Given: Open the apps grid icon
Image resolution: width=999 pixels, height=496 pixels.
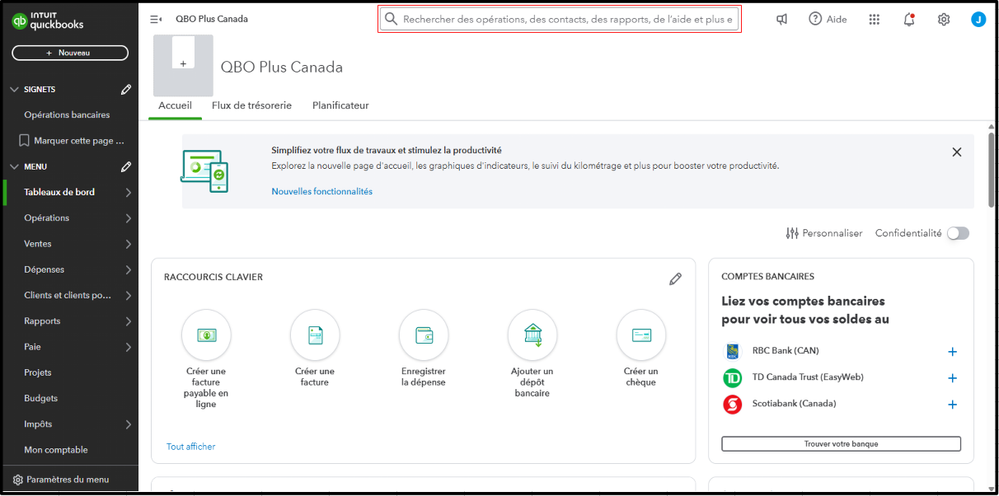Looking at the screenshot, I should point(874,19).
